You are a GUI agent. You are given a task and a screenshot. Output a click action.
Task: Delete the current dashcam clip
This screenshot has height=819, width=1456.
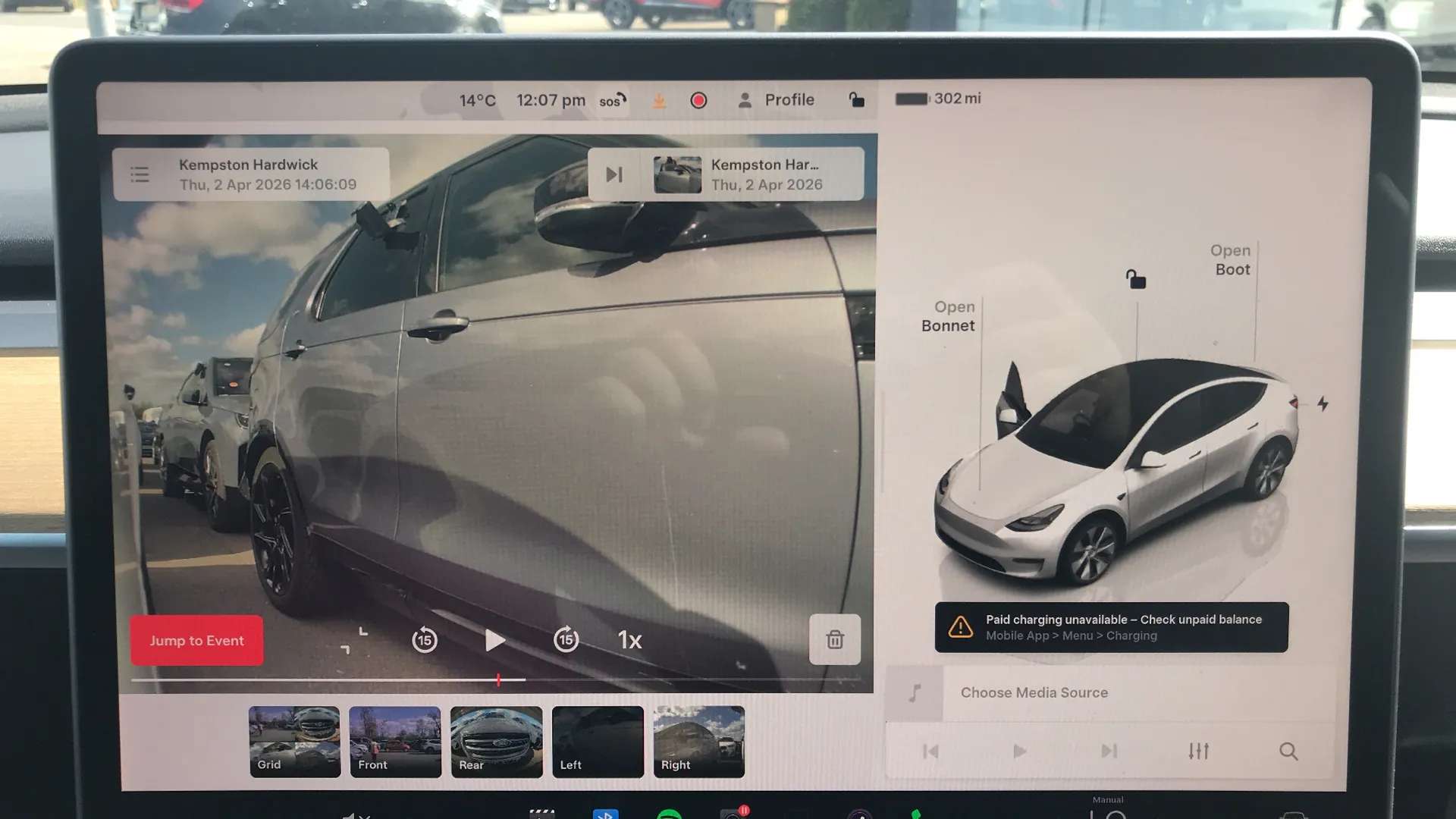click(834, 640)
